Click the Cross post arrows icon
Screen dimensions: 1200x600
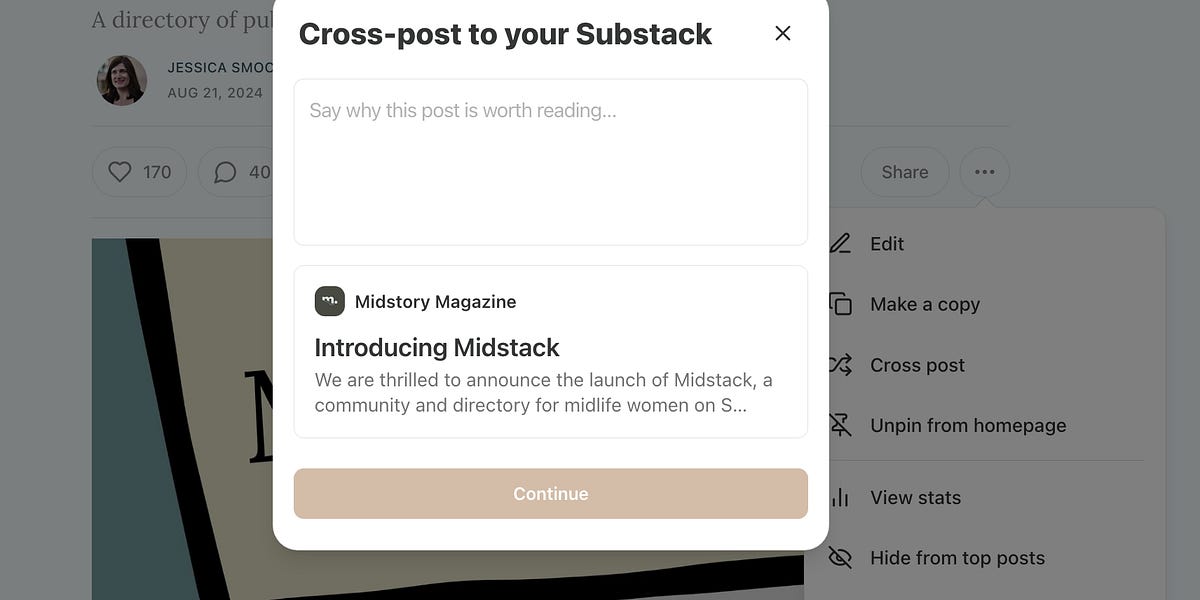(840, 365)
